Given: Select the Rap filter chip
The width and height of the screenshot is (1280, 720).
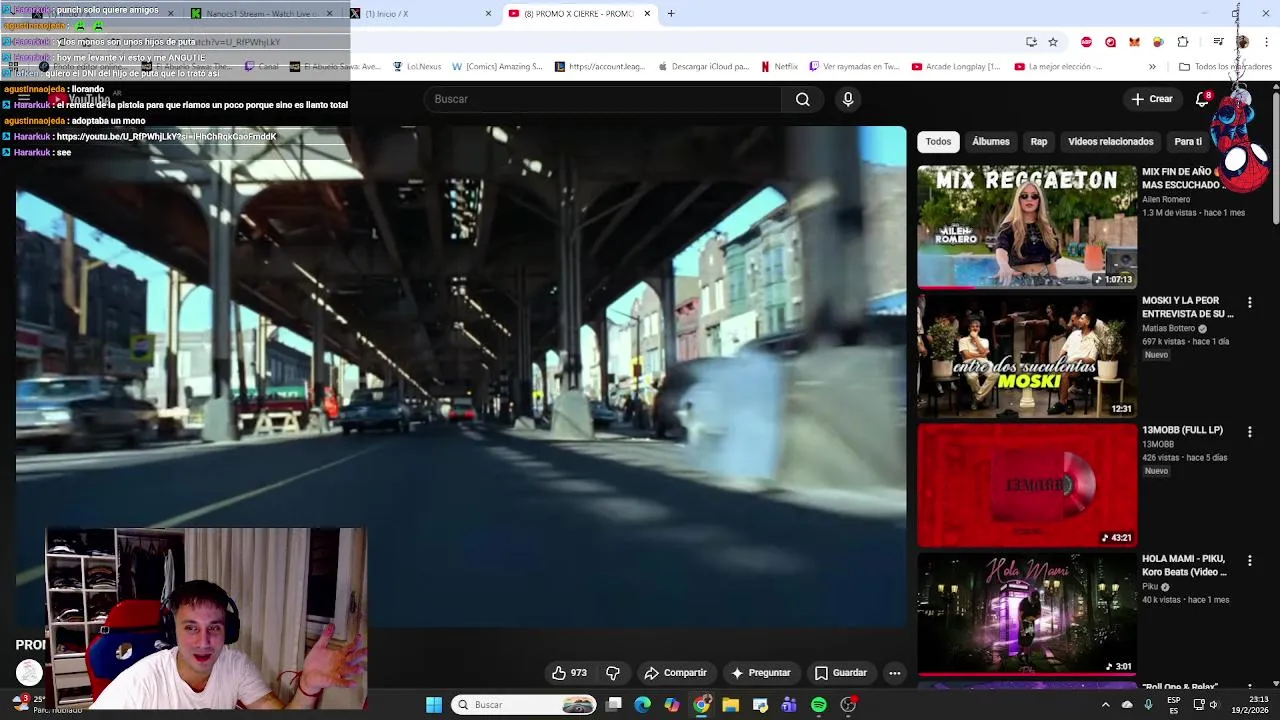Looking at the screenshot, I should (1039, 142).
